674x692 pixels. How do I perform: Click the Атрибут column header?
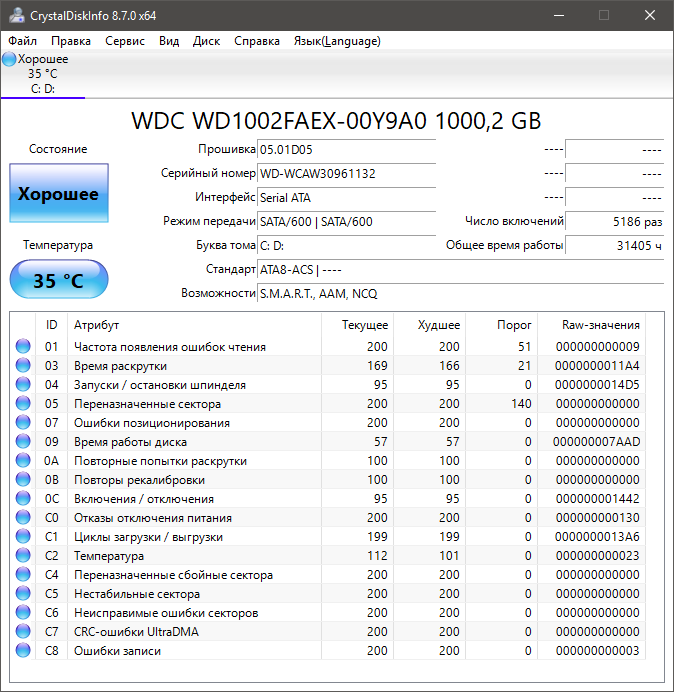[194, 325]
